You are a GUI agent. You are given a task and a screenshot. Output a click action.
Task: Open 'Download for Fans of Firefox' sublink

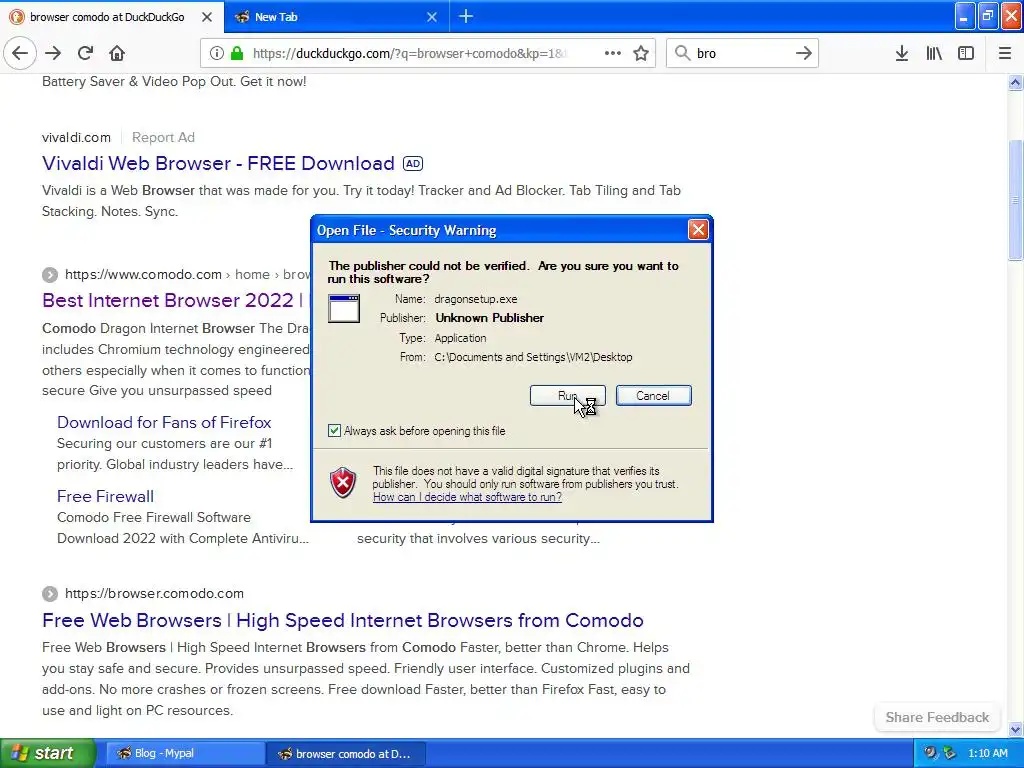(164, 423)
